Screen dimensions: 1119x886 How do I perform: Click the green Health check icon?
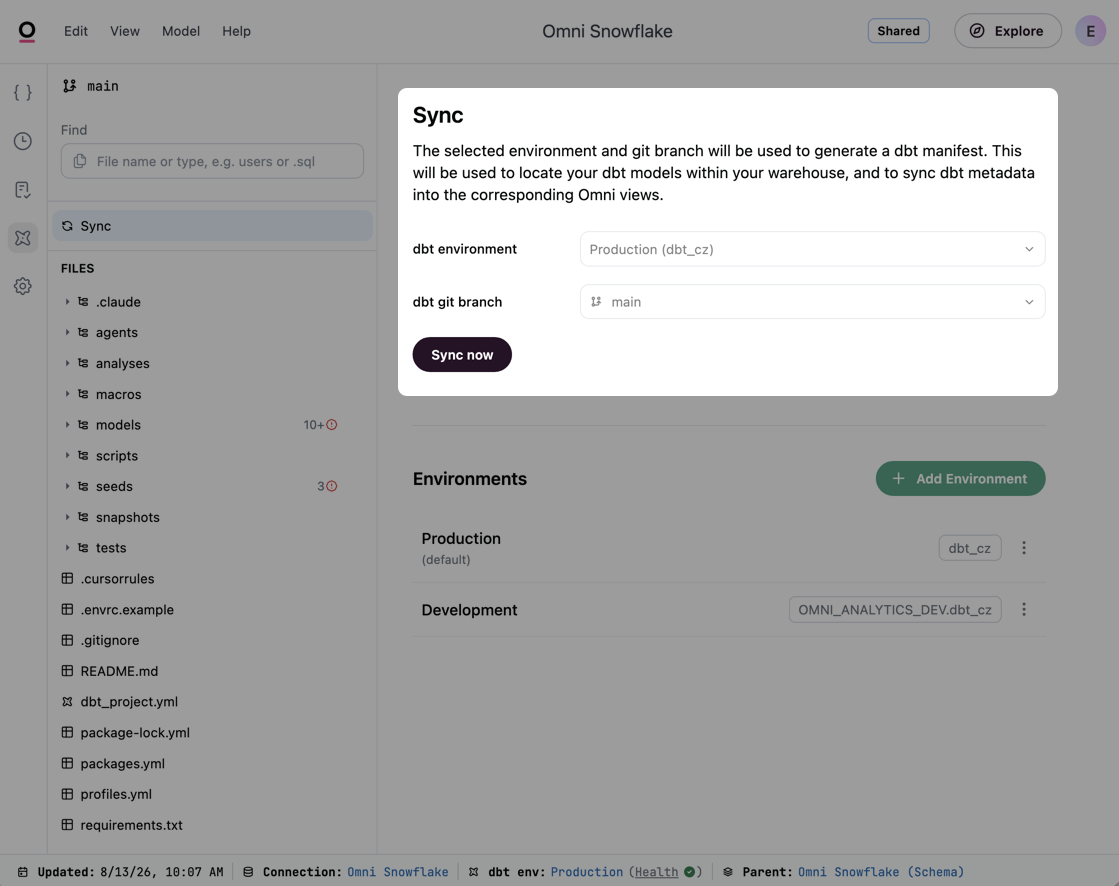coord(689,872)
